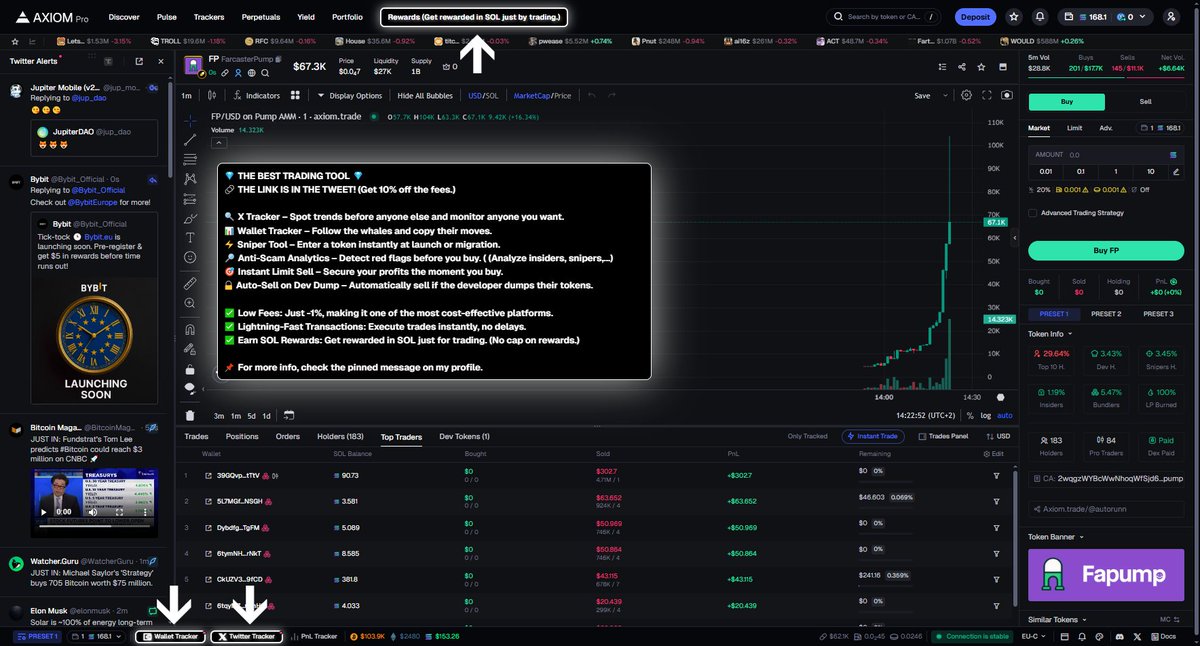Toggle the Trades Panel

tap(943, 436)
